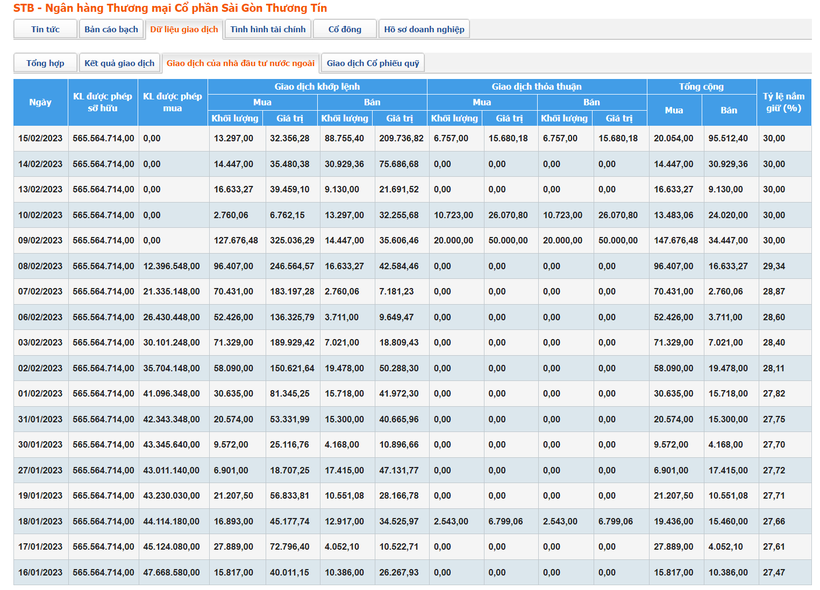820x590 pixels.
Task: Open the Hồ sơ doanh nghiệp tab
Action: pyautogui.click(x=424, y=30)
